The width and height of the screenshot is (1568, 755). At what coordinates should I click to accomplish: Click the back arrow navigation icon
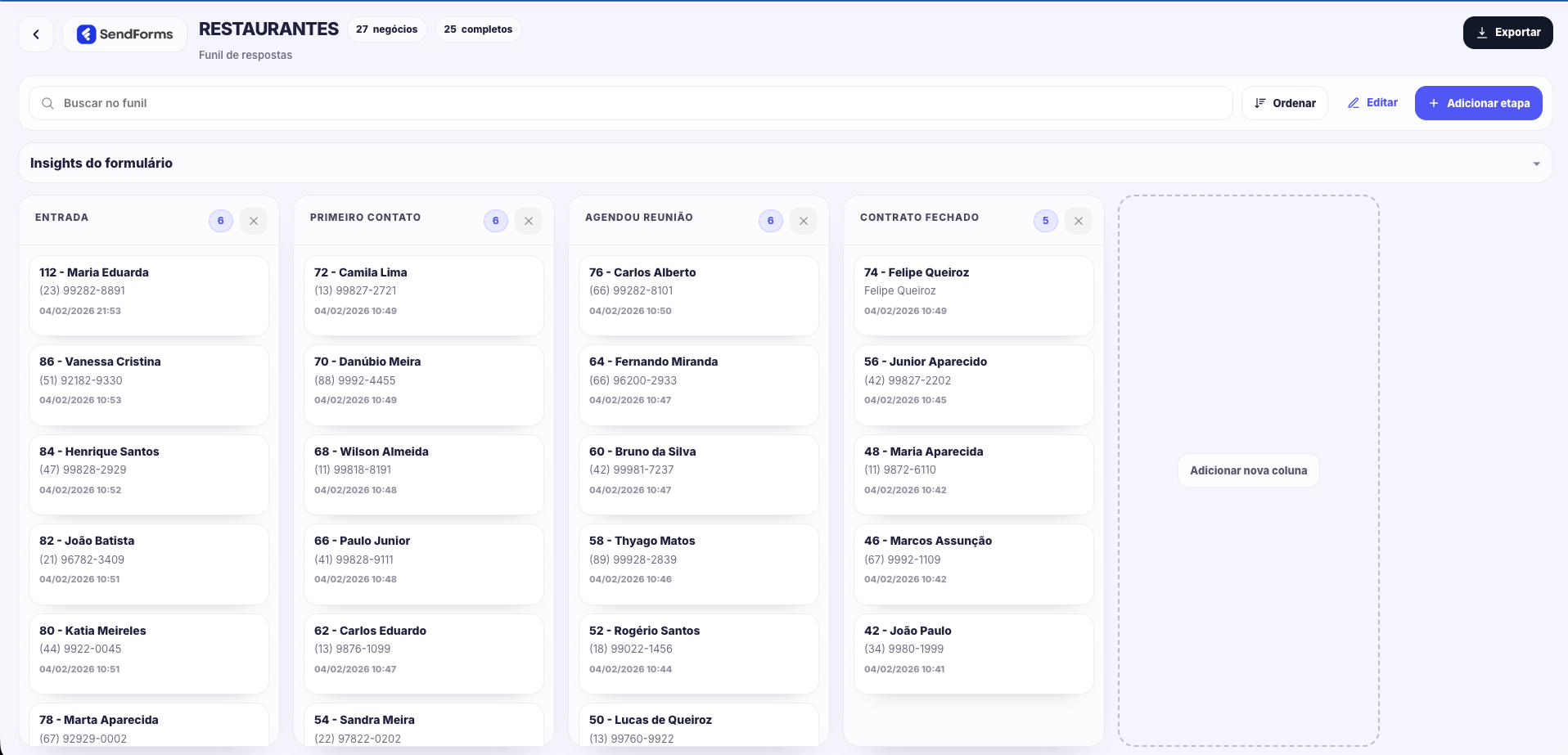[x=35, y=34]
